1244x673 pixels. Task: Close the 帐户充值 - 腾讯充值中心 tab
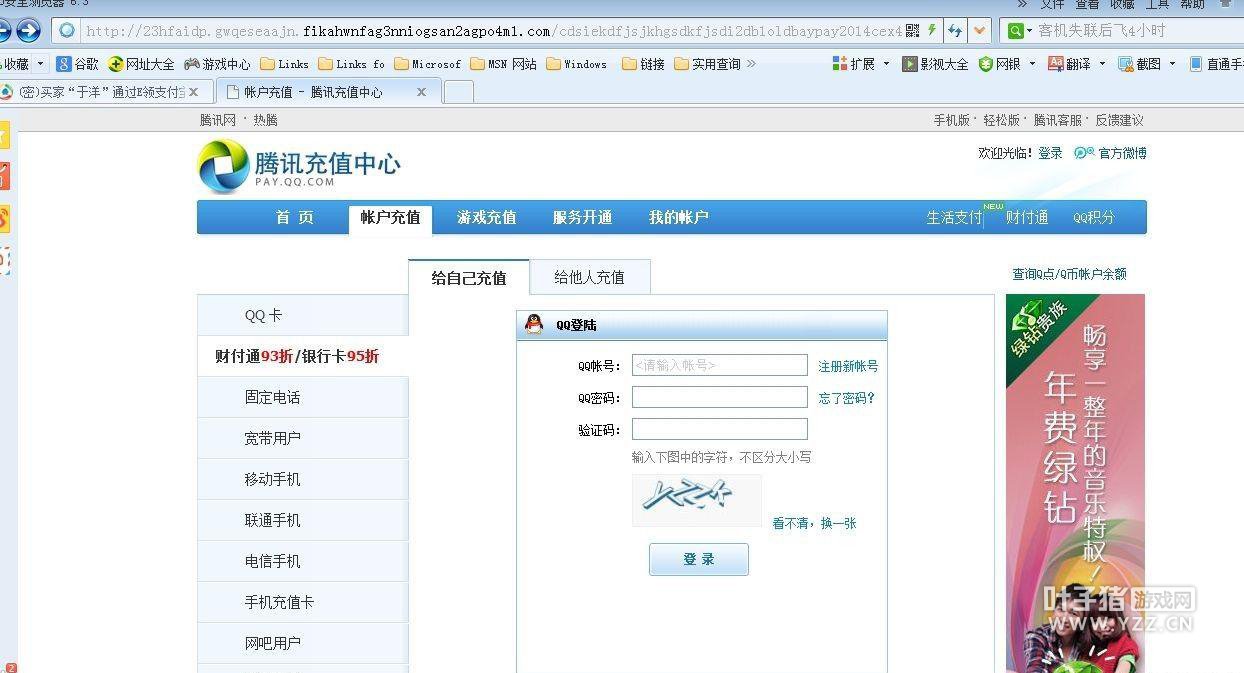[x=421, y=92]
